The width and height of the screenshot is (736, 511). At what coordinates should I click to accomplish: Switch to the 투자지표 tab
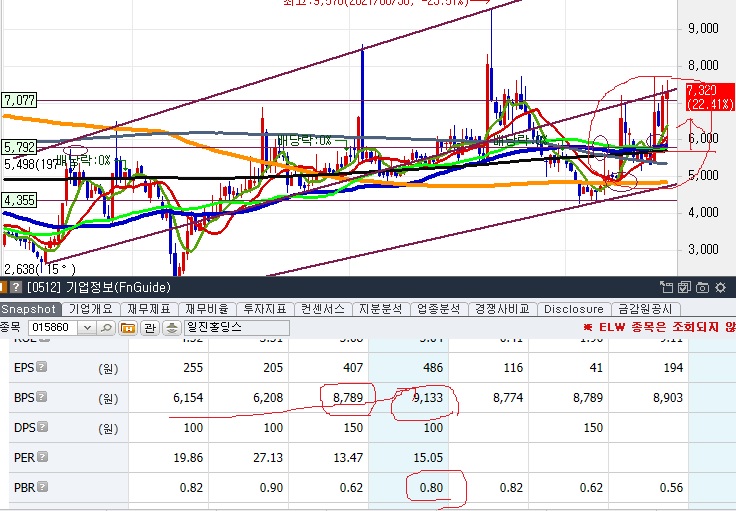(x=265, y=309)
